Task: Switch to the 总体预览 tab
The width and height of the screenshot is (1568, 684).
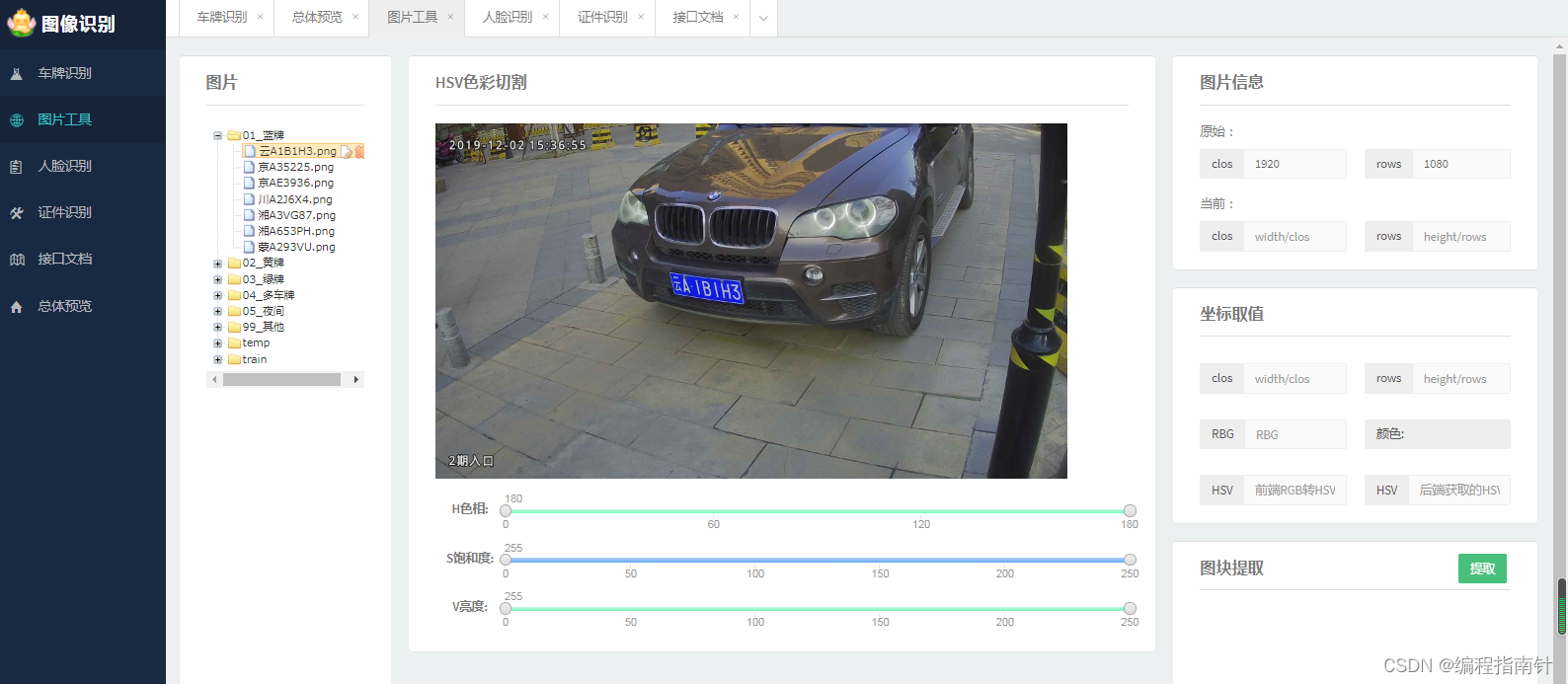Action: pyautogui.click(x=317, y=18)
